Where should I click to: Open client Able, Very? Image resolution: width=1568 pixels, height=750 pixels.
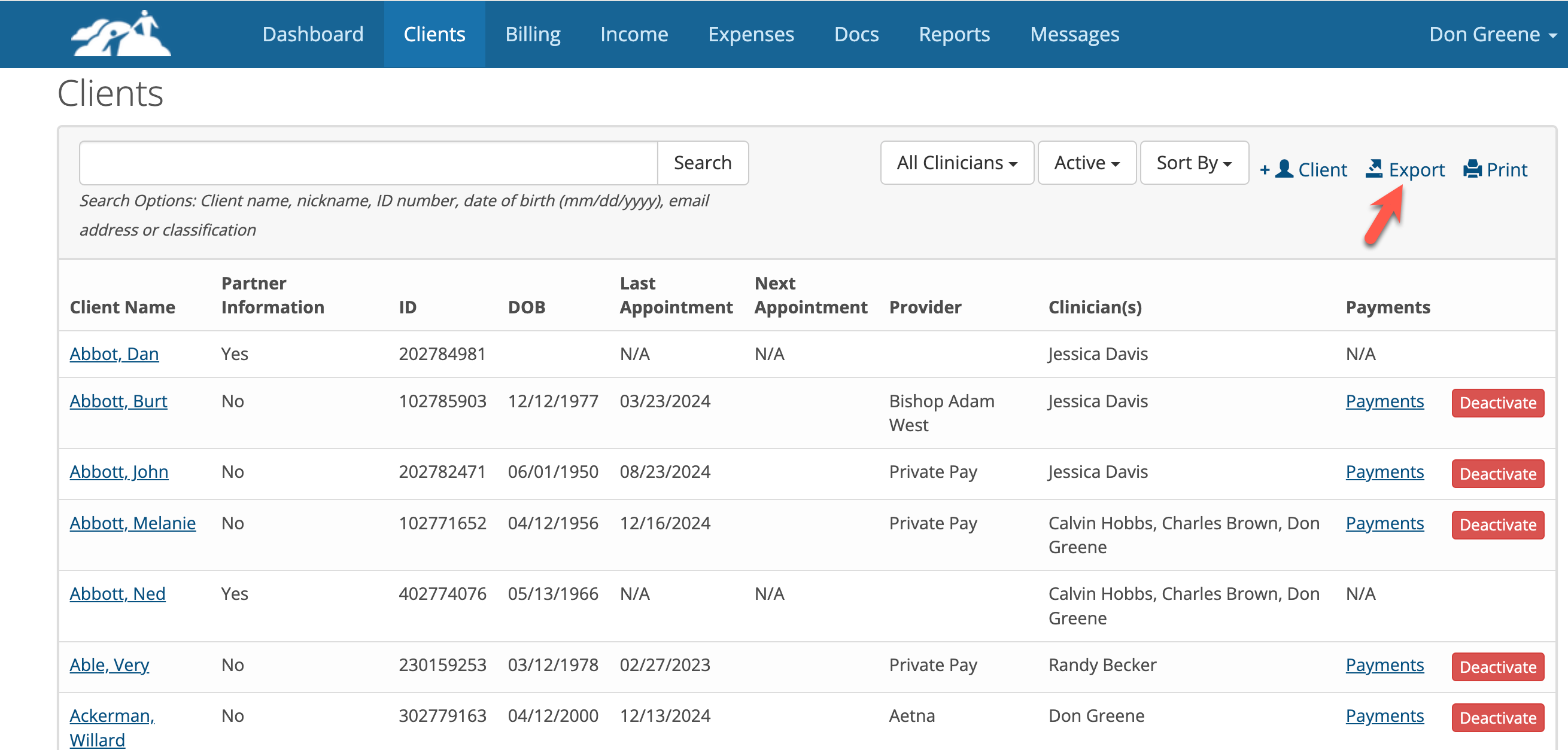click(x=109, y=665)
